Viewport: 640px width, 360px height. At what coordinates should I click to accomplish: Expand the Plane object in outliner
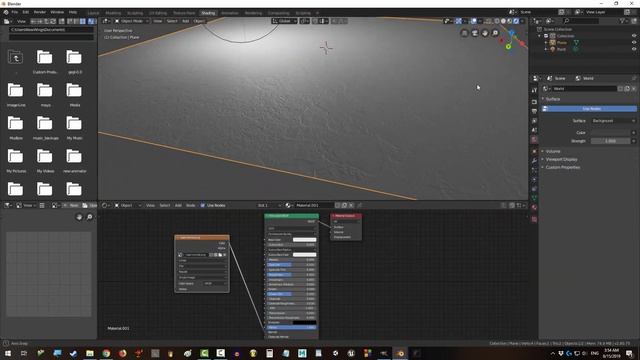[546, 42]
